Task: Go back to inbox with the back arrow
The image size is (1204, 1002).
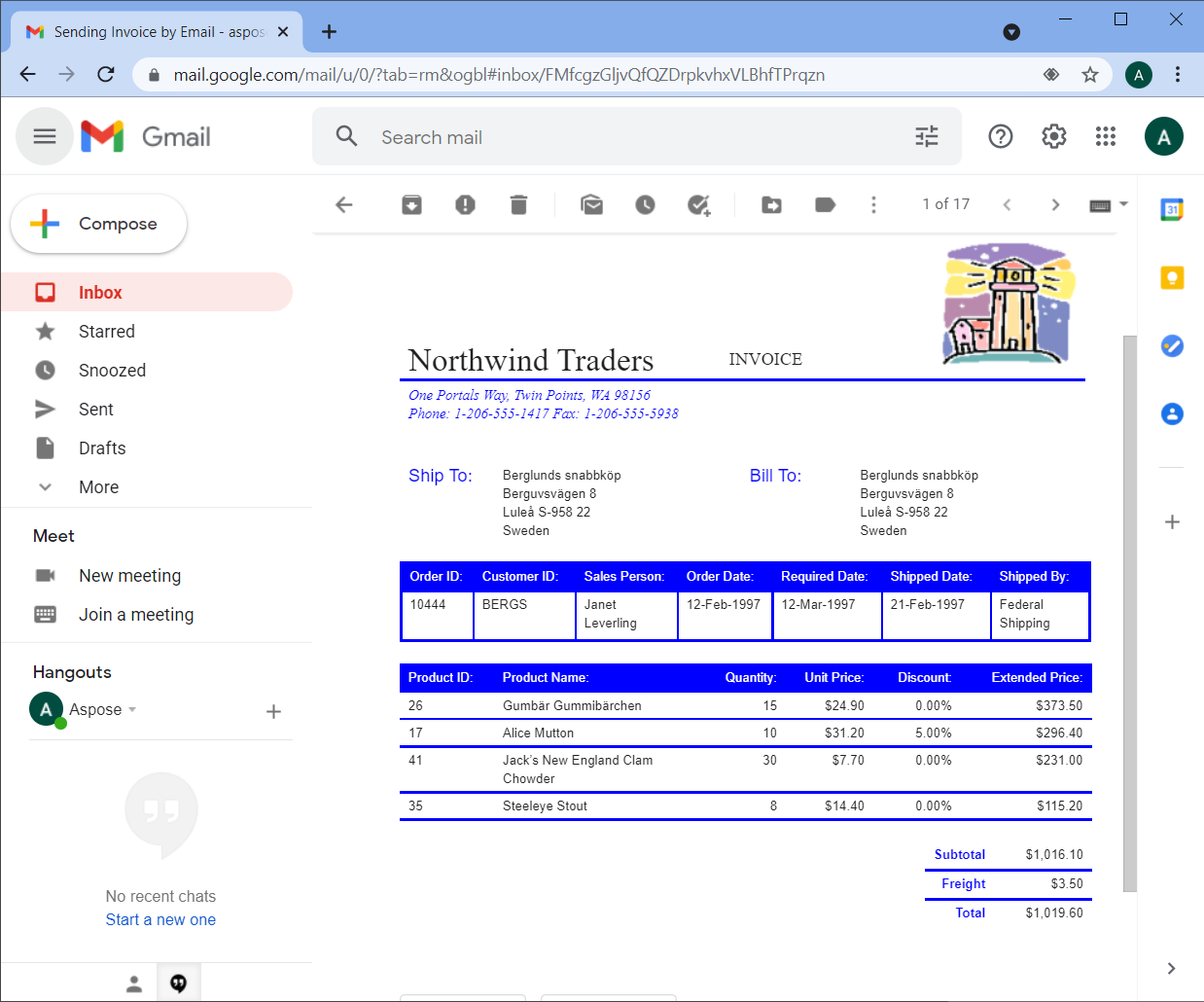Action: 344,204
